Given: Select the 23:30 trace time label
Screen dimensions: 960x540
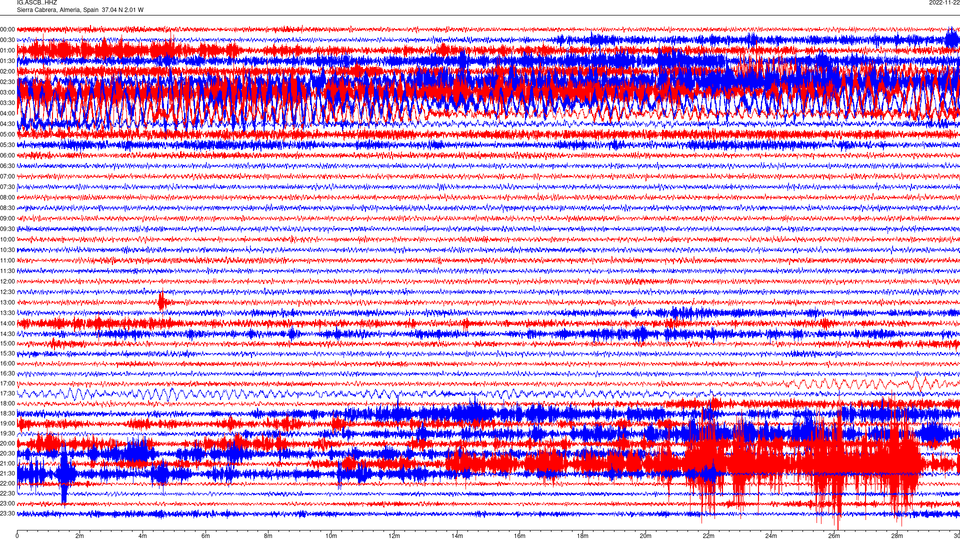Looking at the screenshot, I should click(7, 514).
